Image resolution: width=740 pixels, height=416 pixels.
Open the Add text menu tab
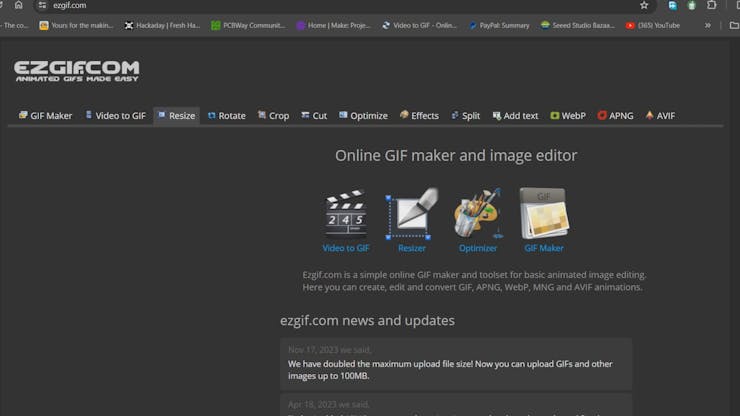pos(515,116)
